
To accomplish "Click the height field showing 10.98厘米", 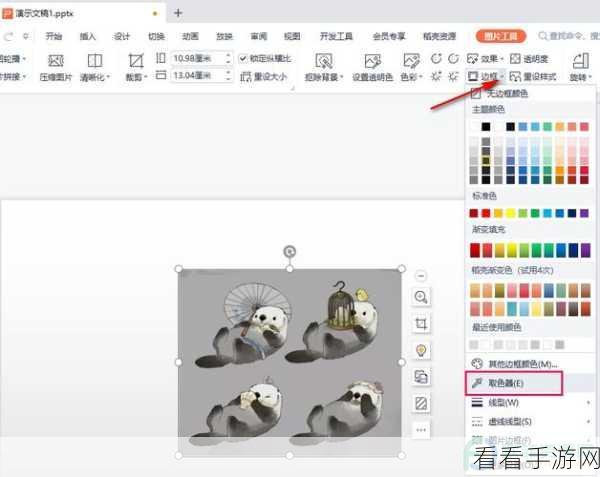I will coord(197,59).
